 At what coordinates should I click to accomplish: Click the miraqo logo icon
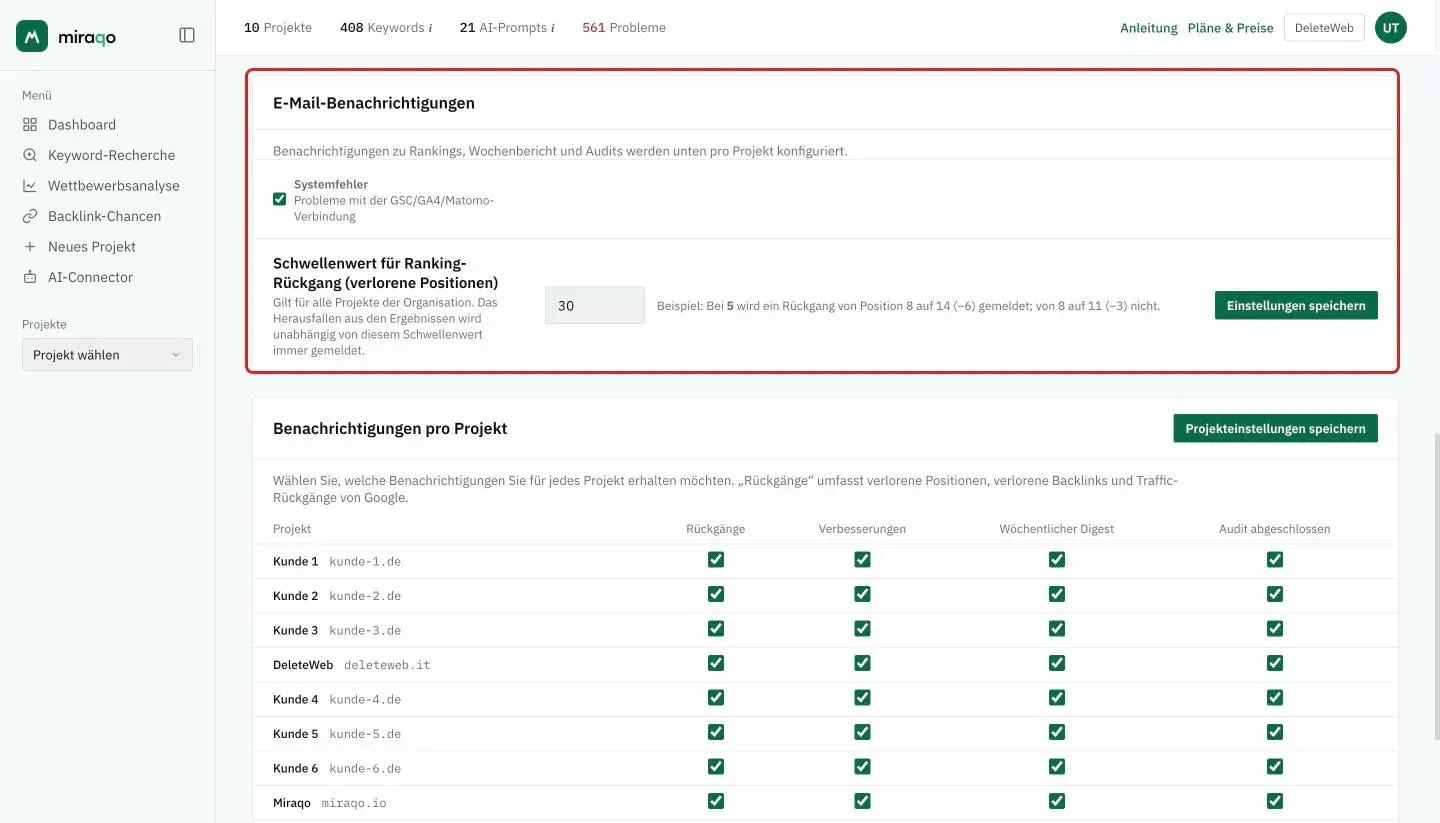[32, 36]
